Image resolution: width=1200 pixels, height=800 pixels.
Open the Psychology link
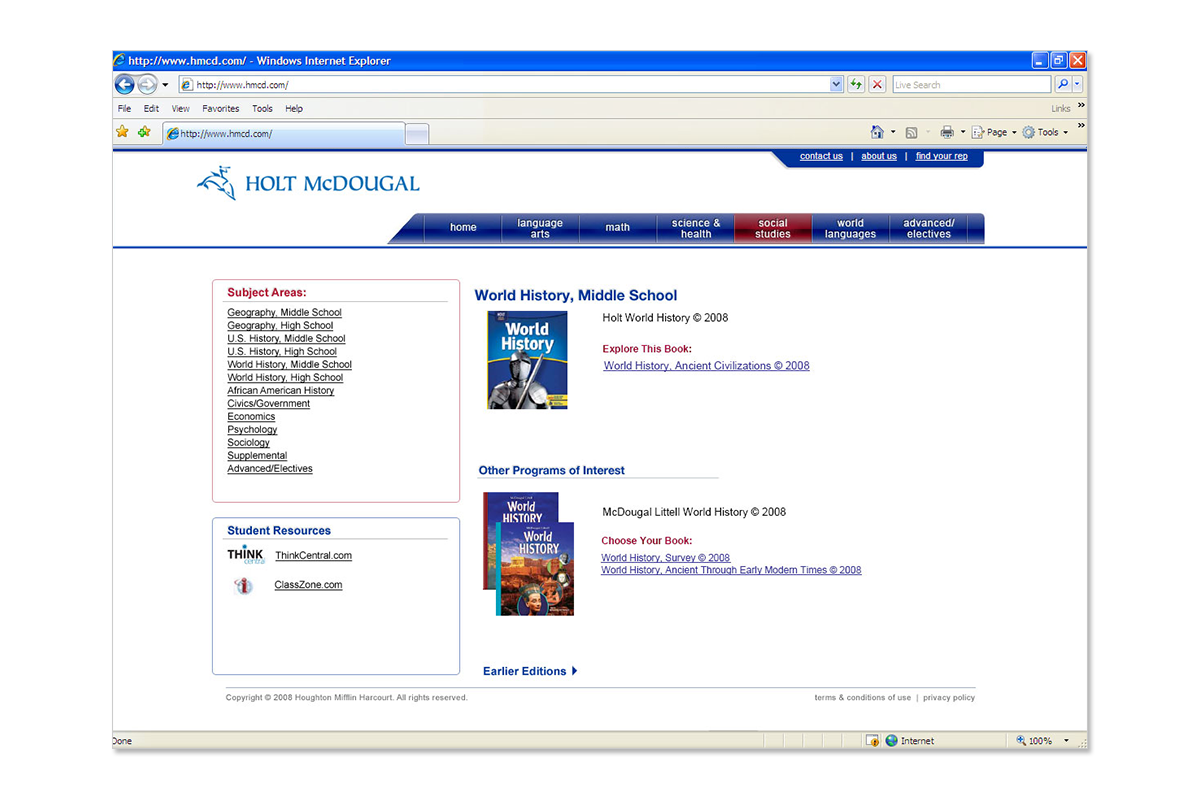252,430
